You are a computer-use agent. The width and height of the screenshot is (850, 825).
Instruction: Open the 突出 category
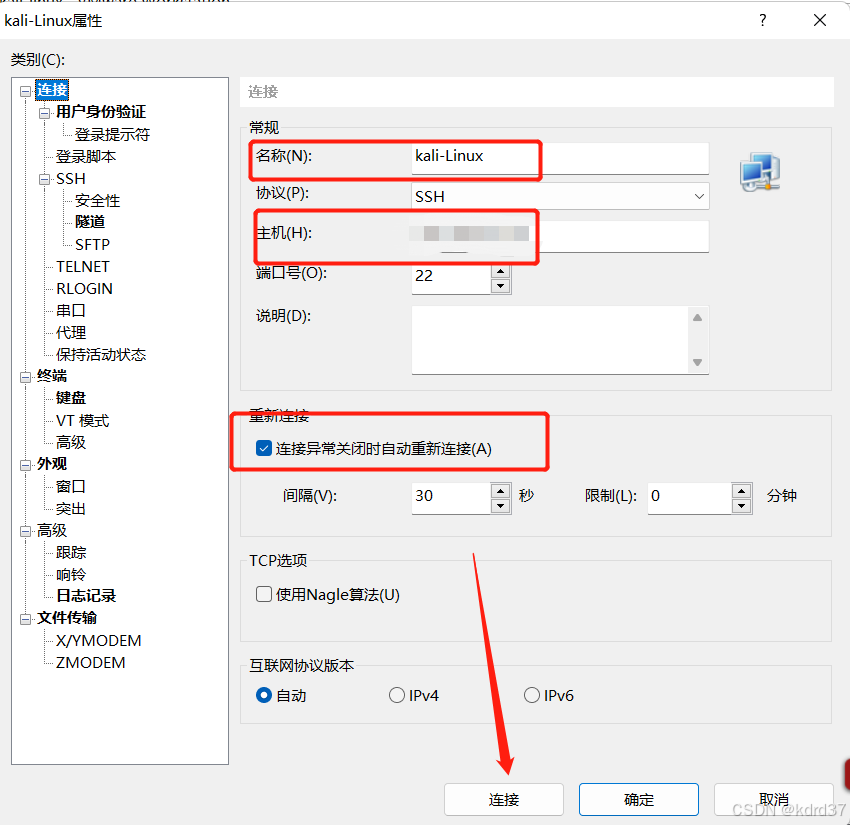coord(70,508)
